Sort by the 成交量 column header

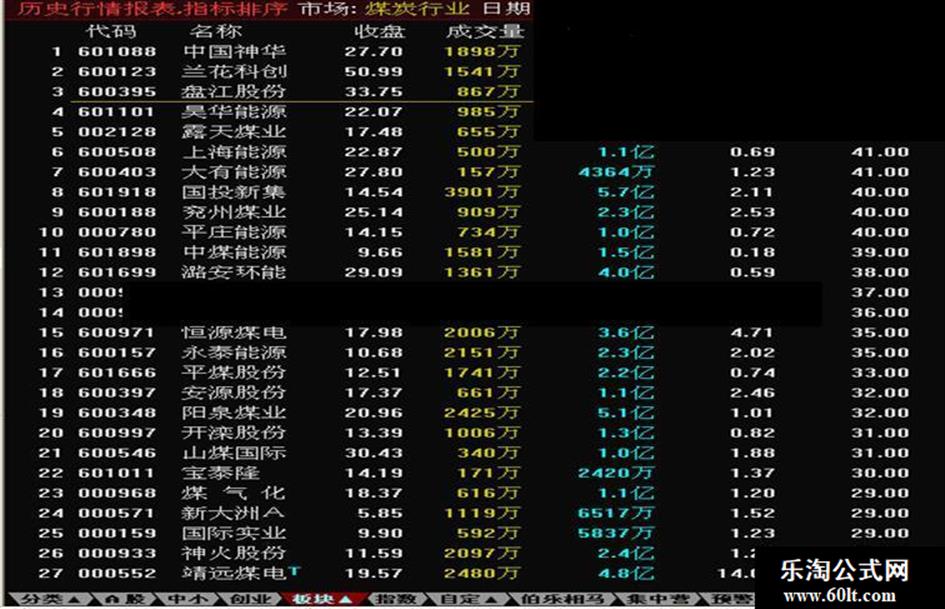[x=485, y=31]
